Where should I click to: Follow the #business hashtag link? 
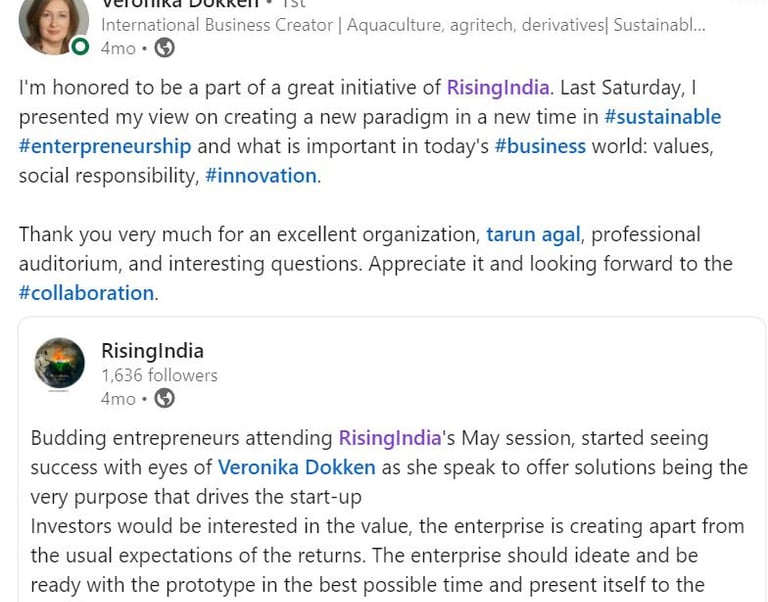(x=540, y=146)
